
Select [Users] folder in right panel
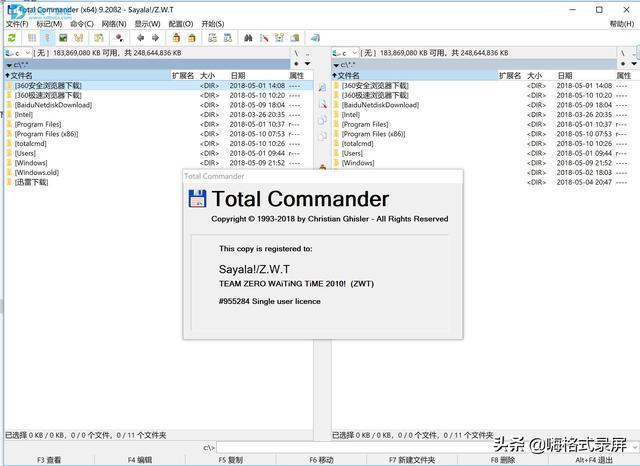point(352,153)
